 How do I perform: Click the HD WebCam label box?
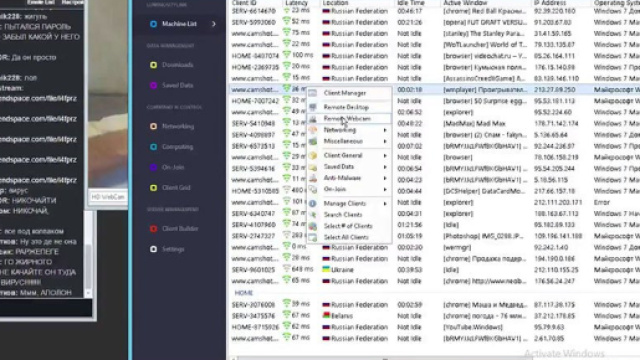108,197
